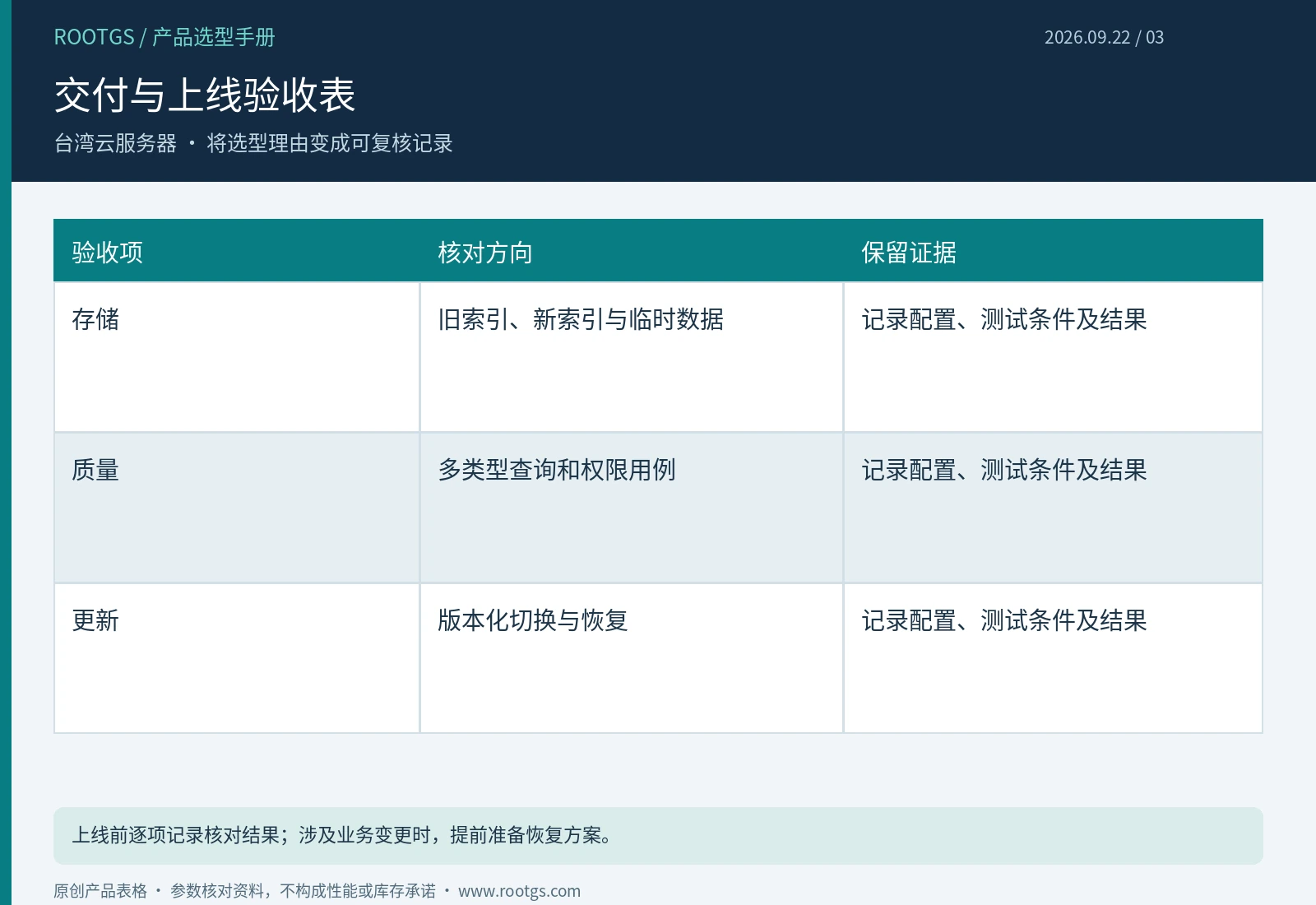This screenshot has width=1316, height=905.
Task: Click the subtitle 台湾云服务器 · 将选型理由变成可复核记录
Action: (x=253, y=143)
